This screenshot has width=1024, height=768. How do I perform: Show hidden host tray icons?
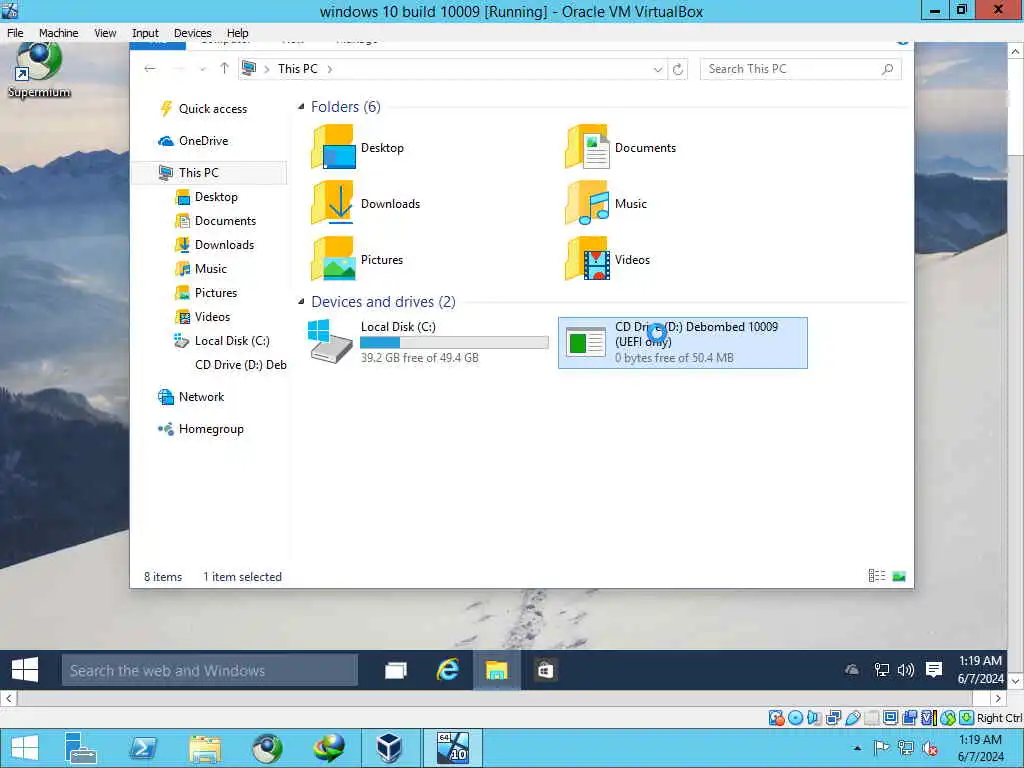pyautogui.click(x=857, y=748)
